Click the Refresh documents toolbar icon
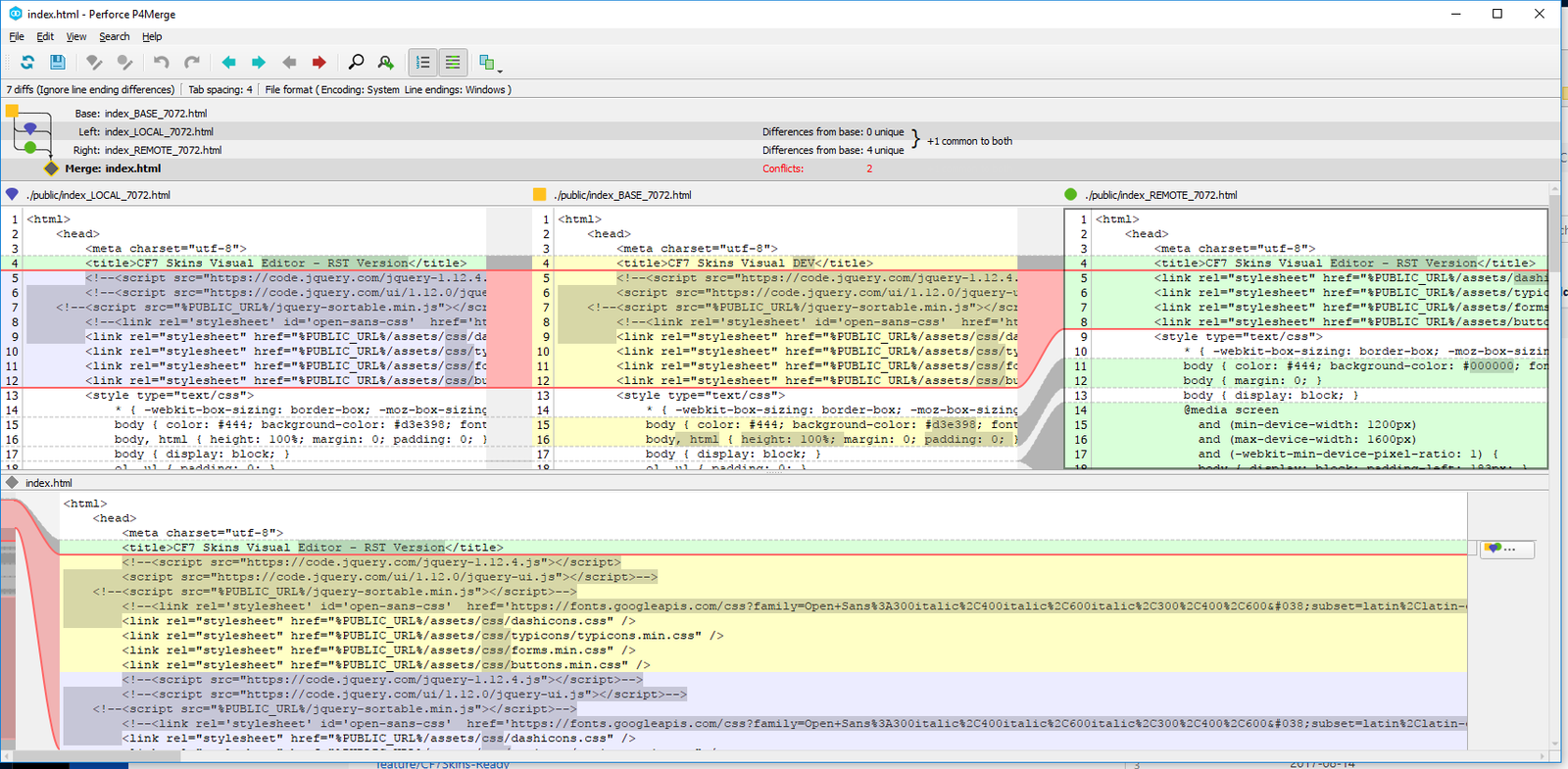This screenshot has height=769, width=1568. pyautogui.click(x=27, y=63)
